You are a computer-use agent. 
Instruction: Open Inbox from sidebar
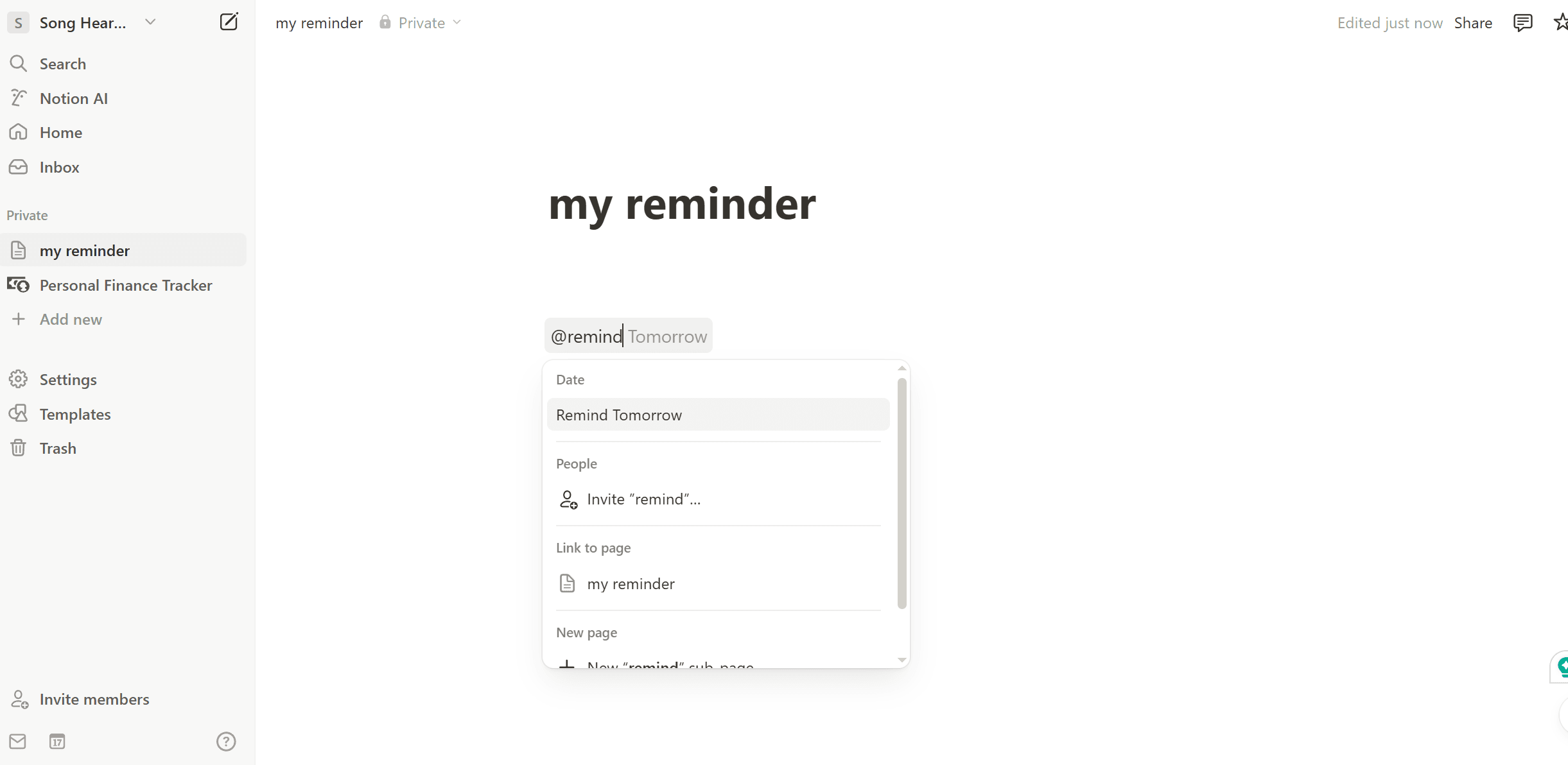pyautogui.click(x=59, y=166)
